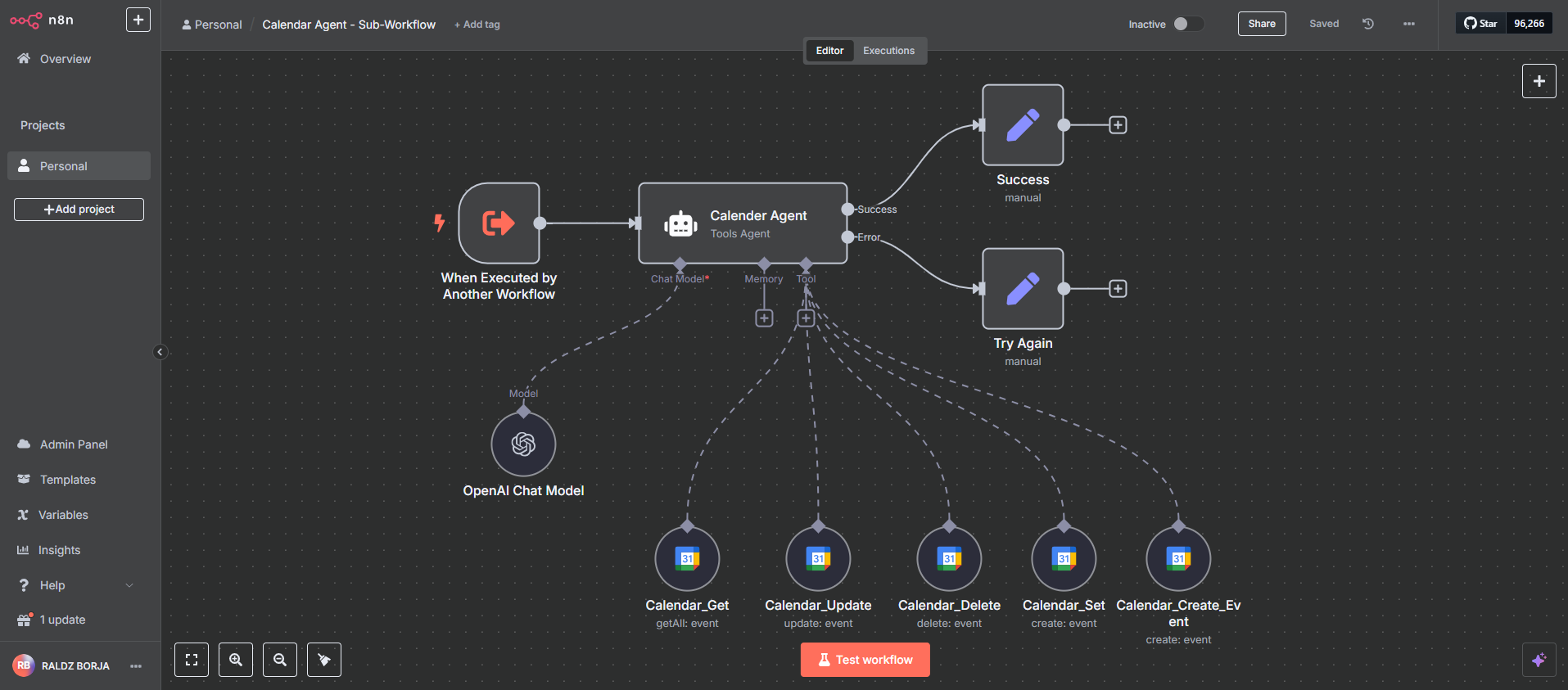Screen dimensions: 1568x690
Task: Select the OpenAI Chat Model node
Action: [523, 444]
